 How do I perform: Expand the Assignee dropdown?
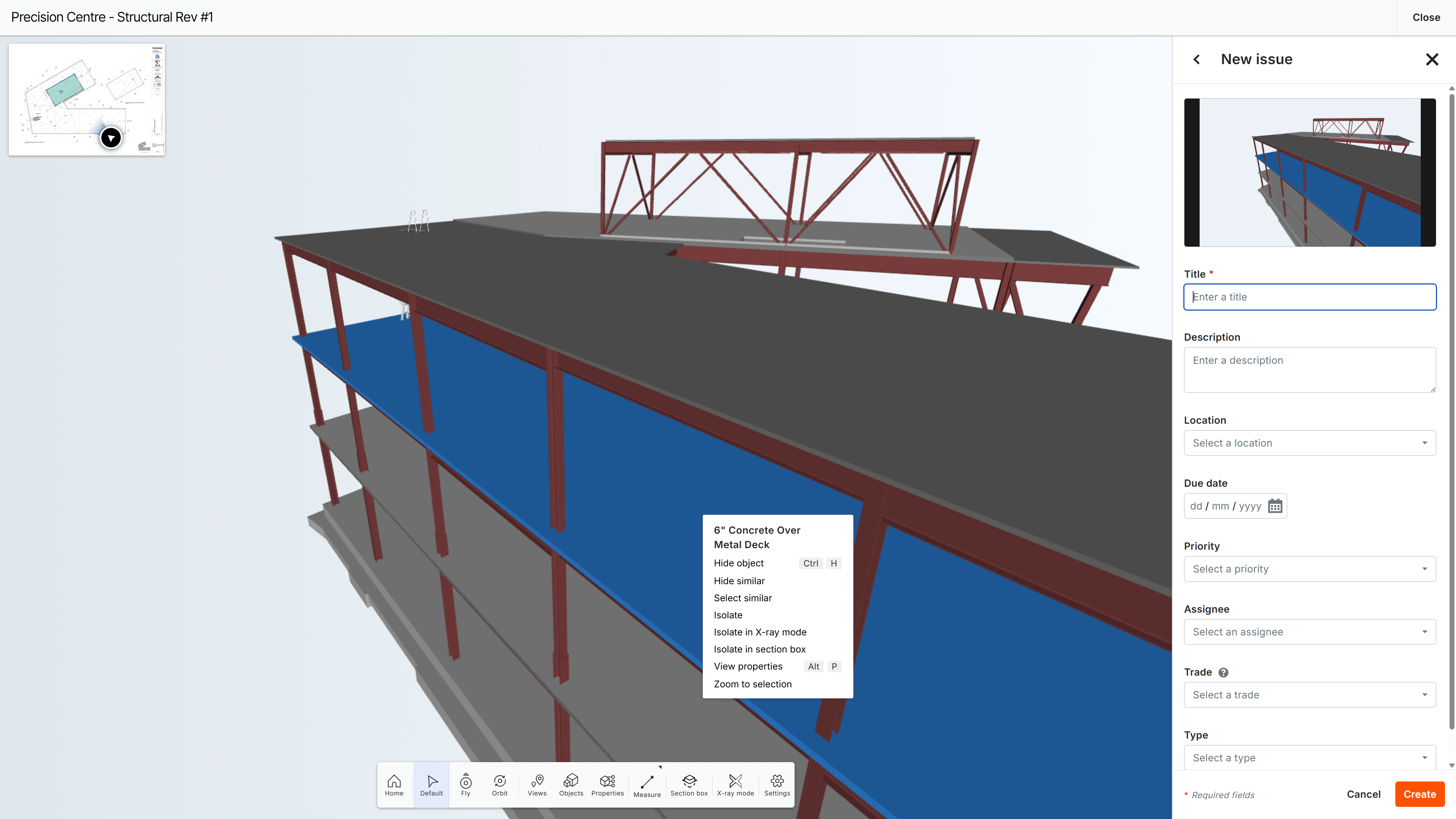click(1309, 631)
